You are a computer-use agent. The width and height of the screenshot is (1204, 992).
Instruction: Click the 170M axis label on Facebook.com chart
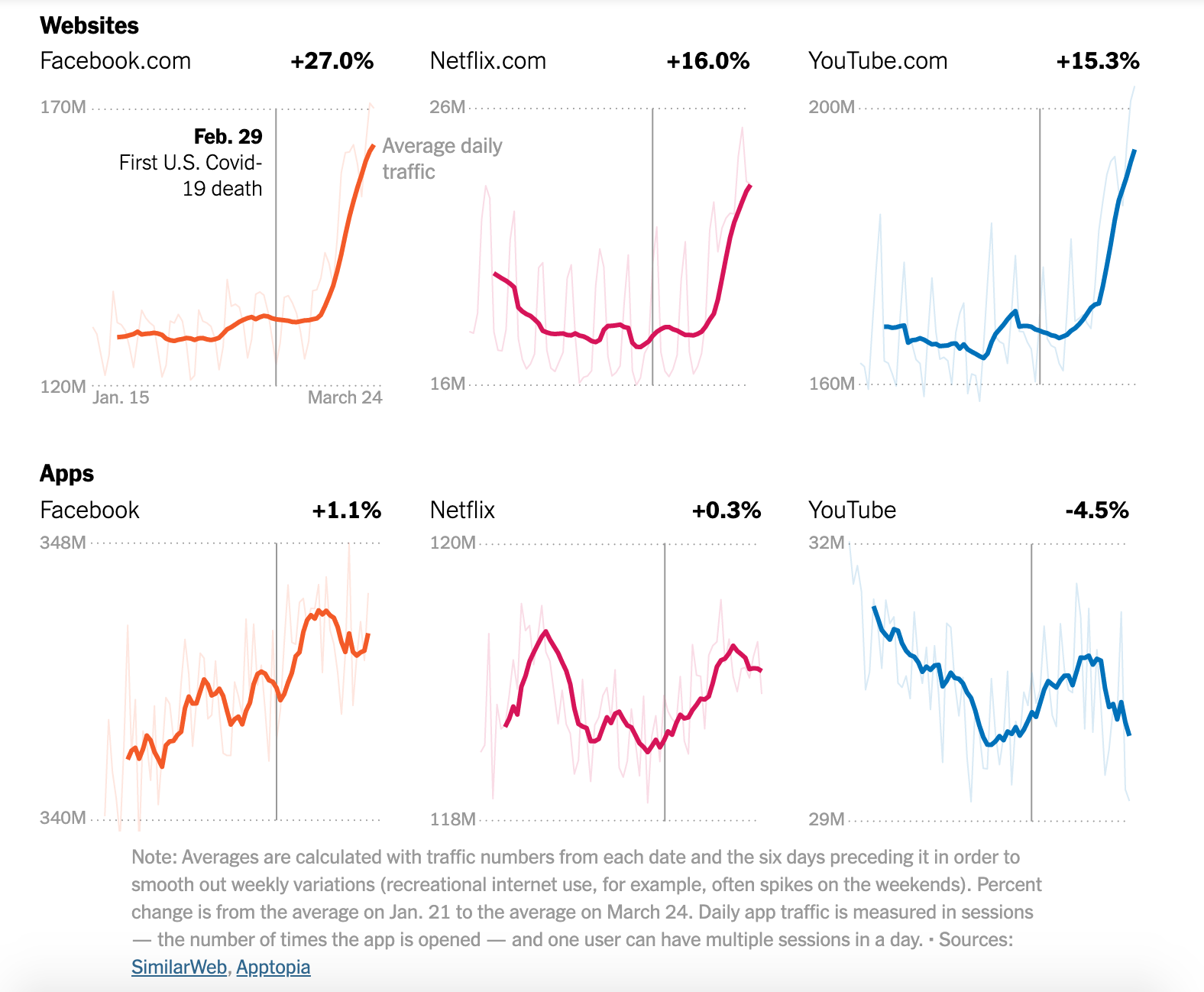tap(63, 107)
